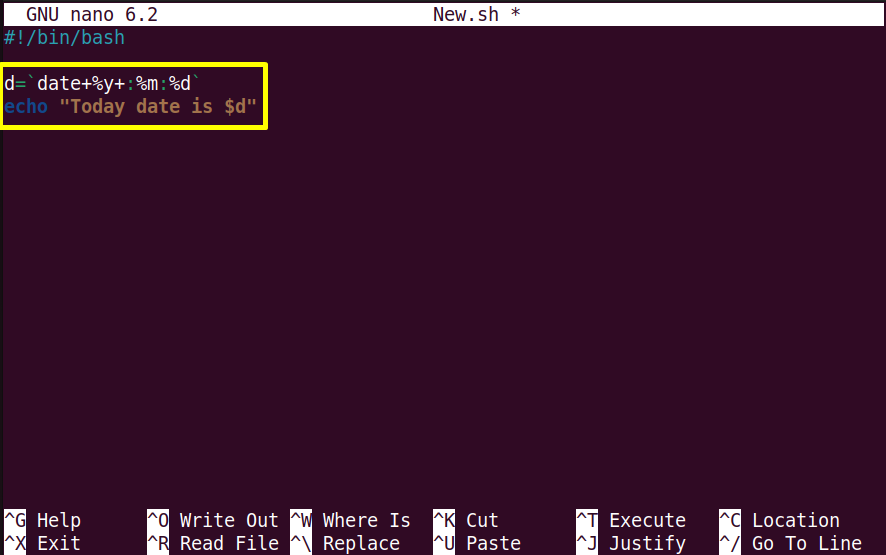Place cursor on the date+%y assignment line
This screenshot has height=555, width=886.
[102, 84]
